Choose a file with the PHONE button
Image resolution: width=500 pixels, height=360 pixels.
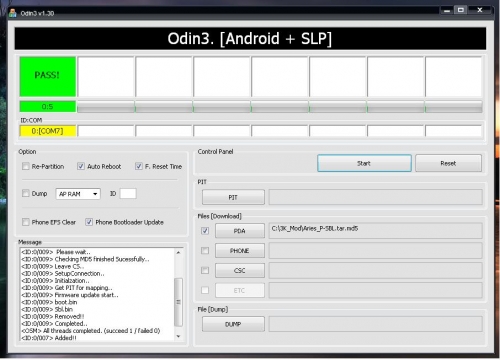240,251
